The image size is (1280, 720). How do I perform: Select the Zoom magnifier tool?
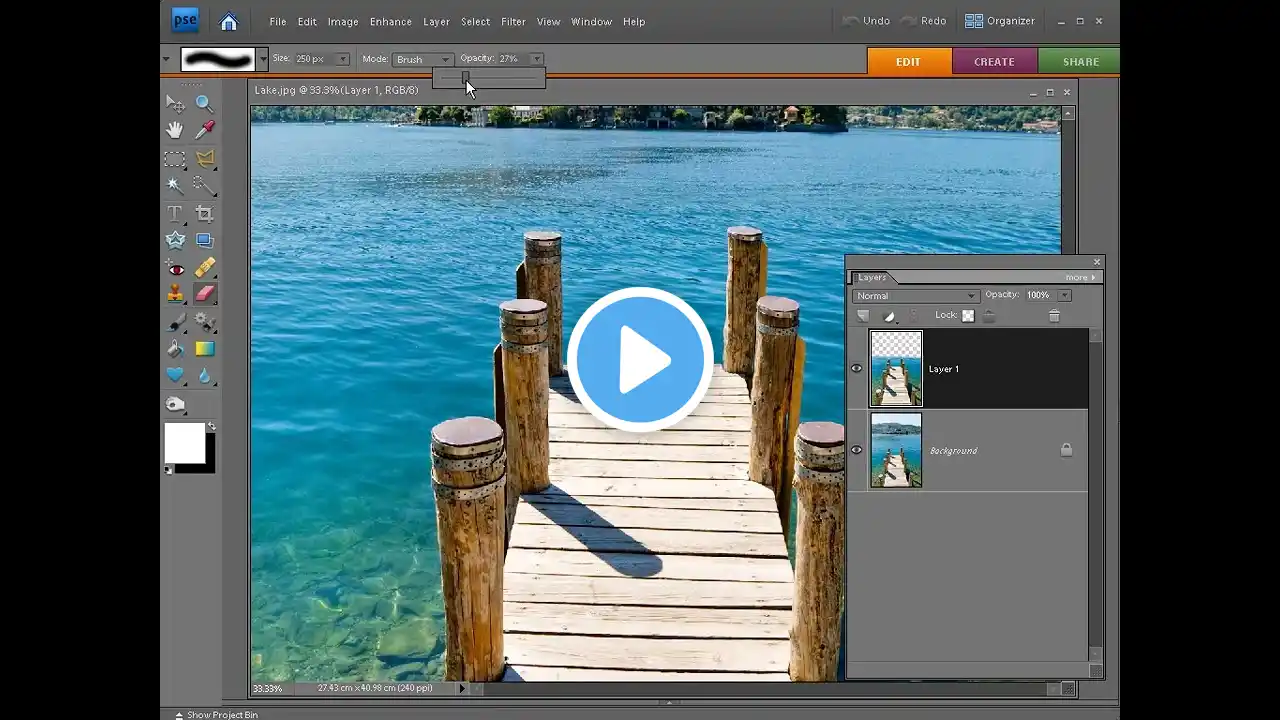pyautogui.click(x=204, y=103)
